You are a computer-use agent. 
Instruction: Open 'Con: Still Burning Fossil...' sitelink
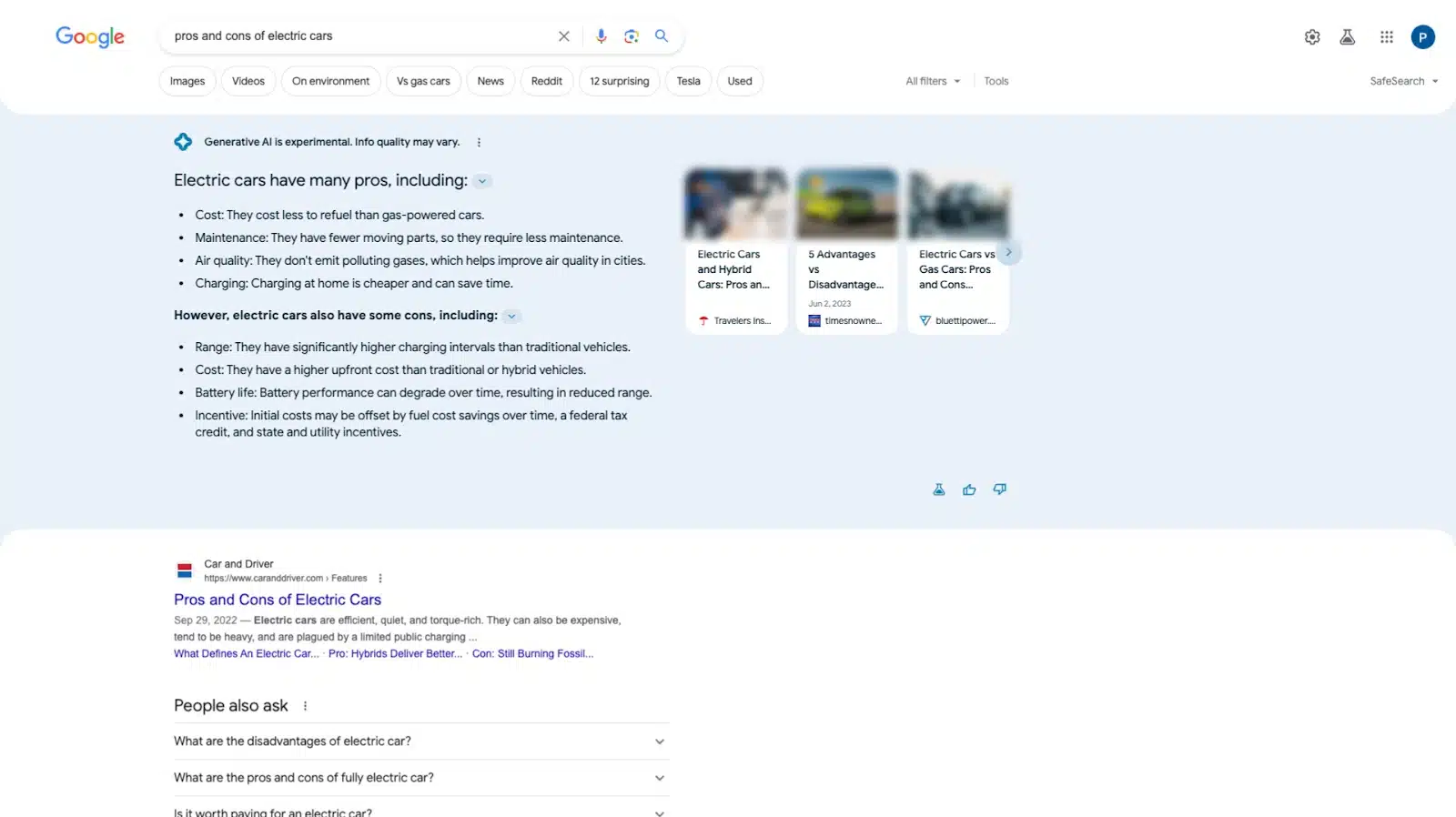(532, 654)
